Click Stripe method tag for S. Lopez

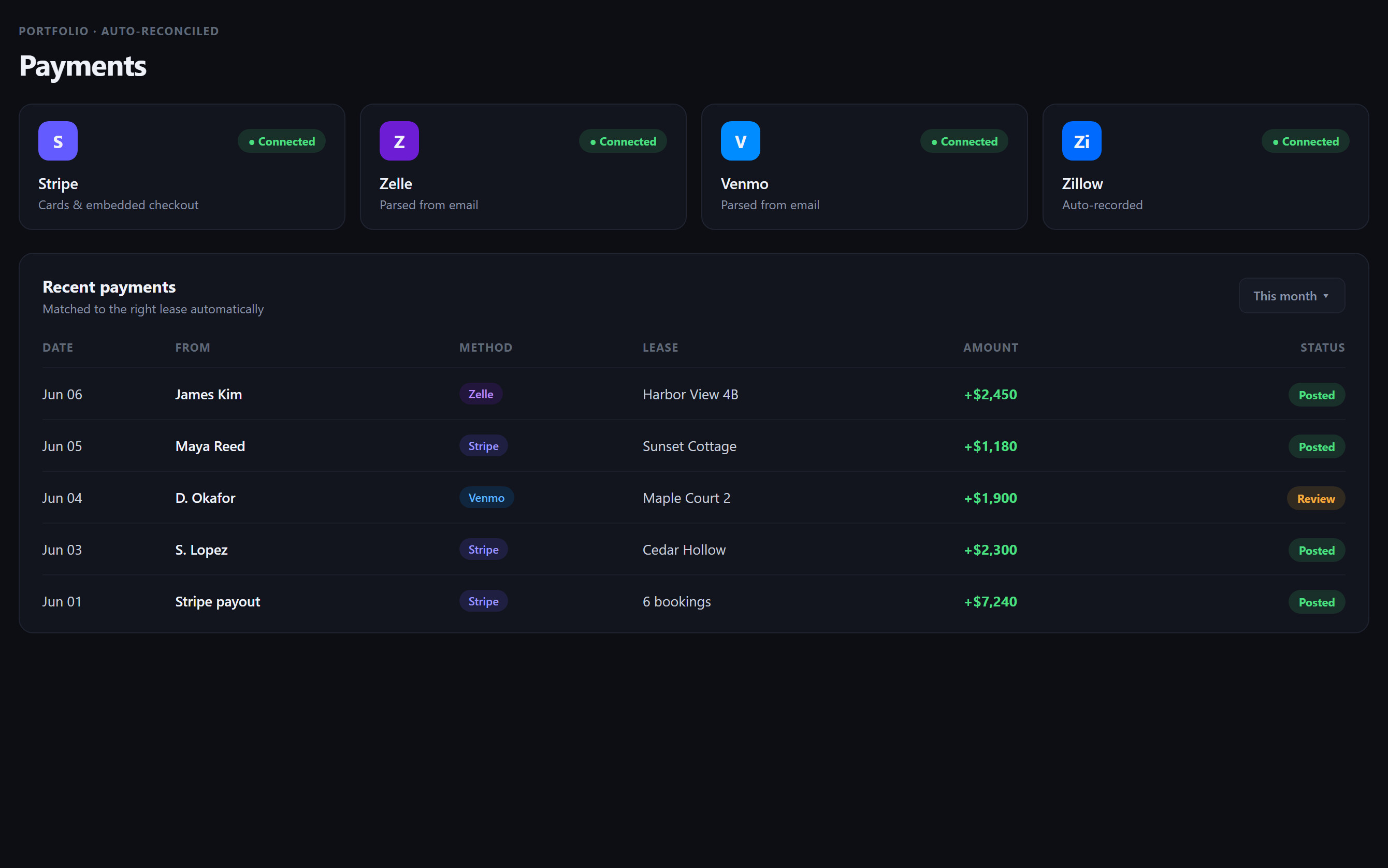[x=483, y=549]
